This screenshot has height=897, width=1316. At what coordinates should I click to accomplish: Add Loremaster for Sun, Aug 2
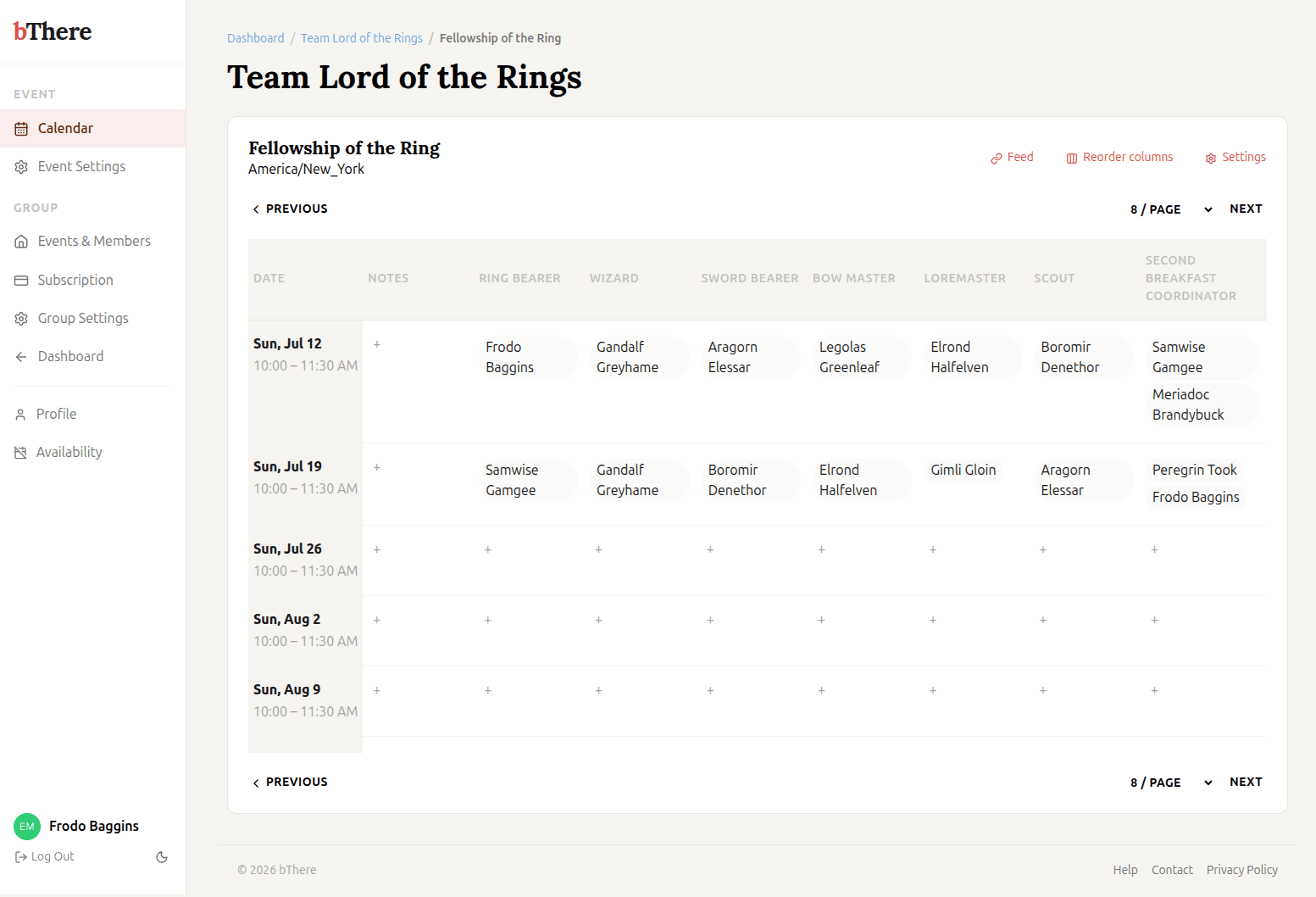933,620
